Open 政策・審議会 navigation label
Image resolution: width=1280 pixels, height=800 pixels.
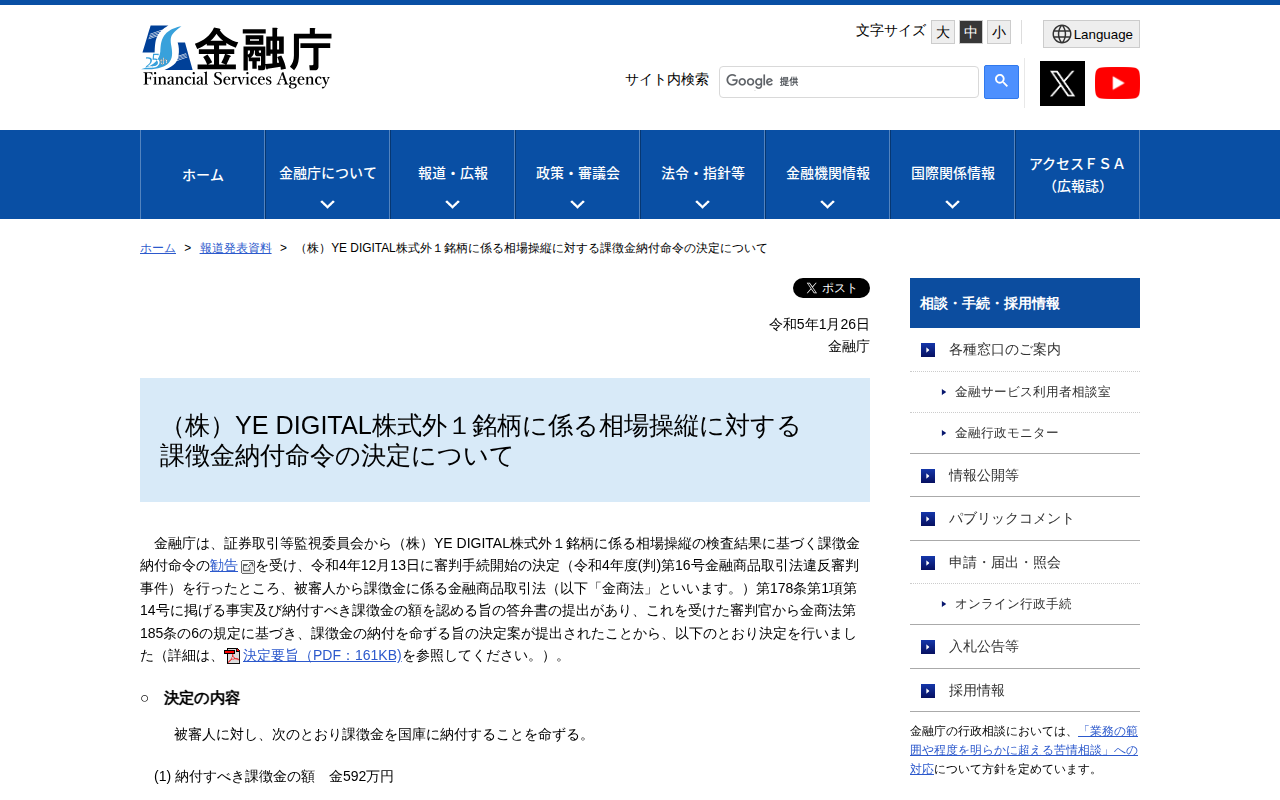tap(578, 173)
